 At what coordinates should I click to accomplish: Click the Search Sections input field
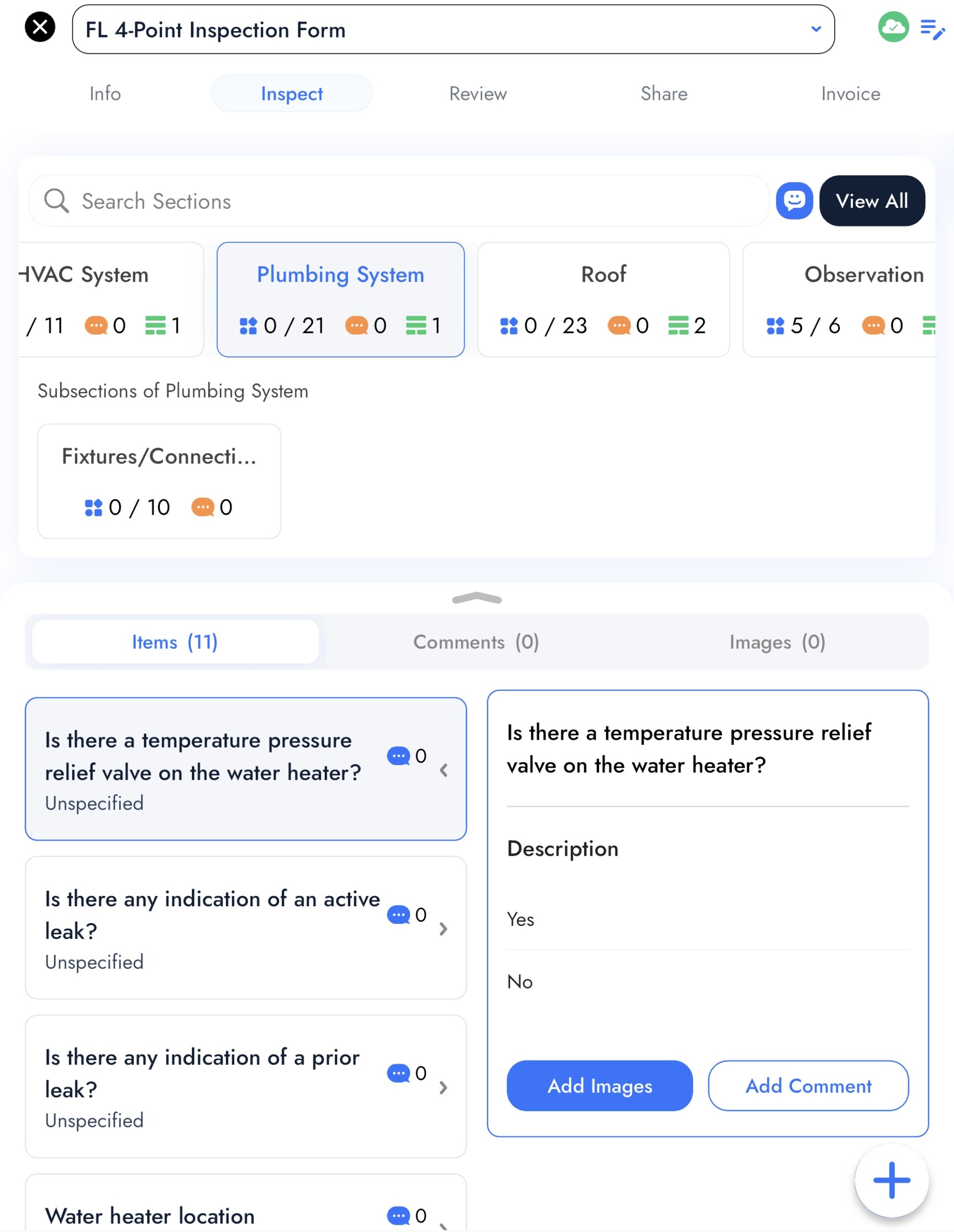point(399,201)
